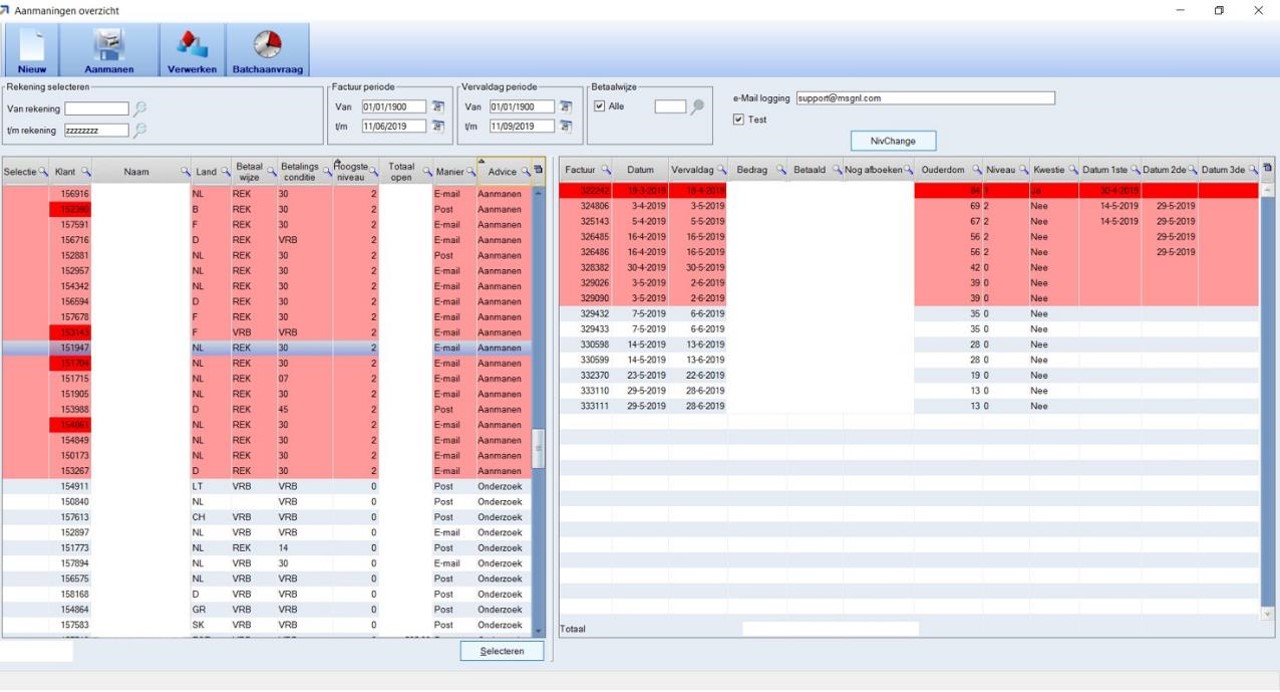Select customer row 154911
1280x692 pixels.
coord(267,486)
